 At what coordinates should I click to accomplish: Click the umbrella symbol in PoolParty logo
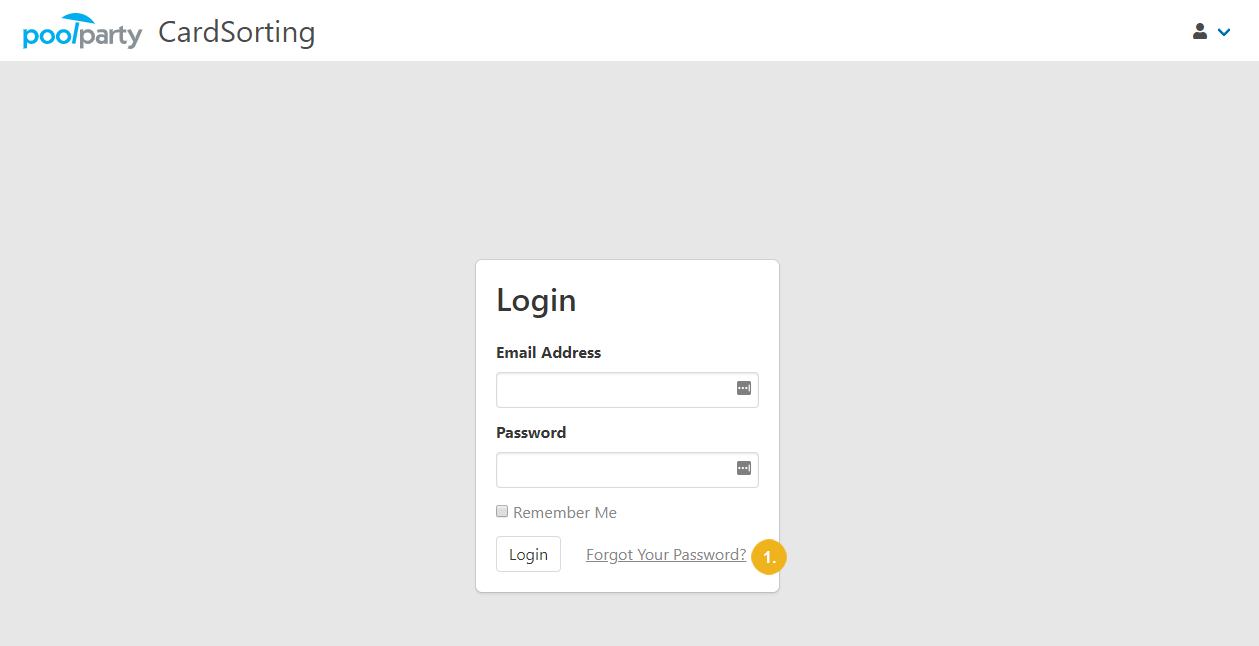[79, 20]
